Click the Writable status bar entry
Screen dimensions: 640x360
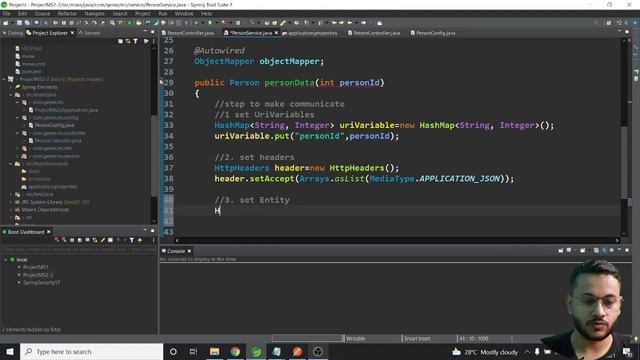click(x=356, y=338)
